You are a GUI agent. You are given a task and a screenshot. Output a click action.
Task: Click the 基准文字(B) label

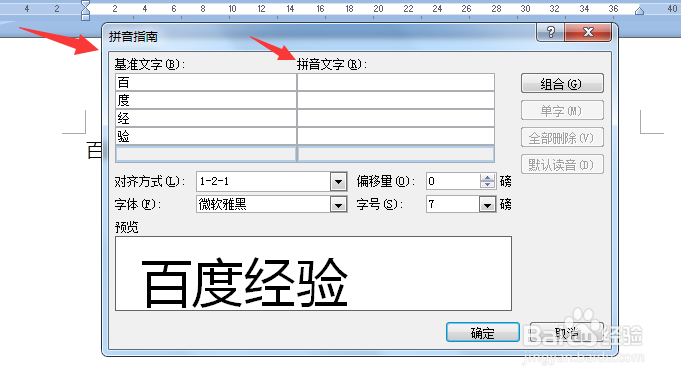tap(150, 65)
